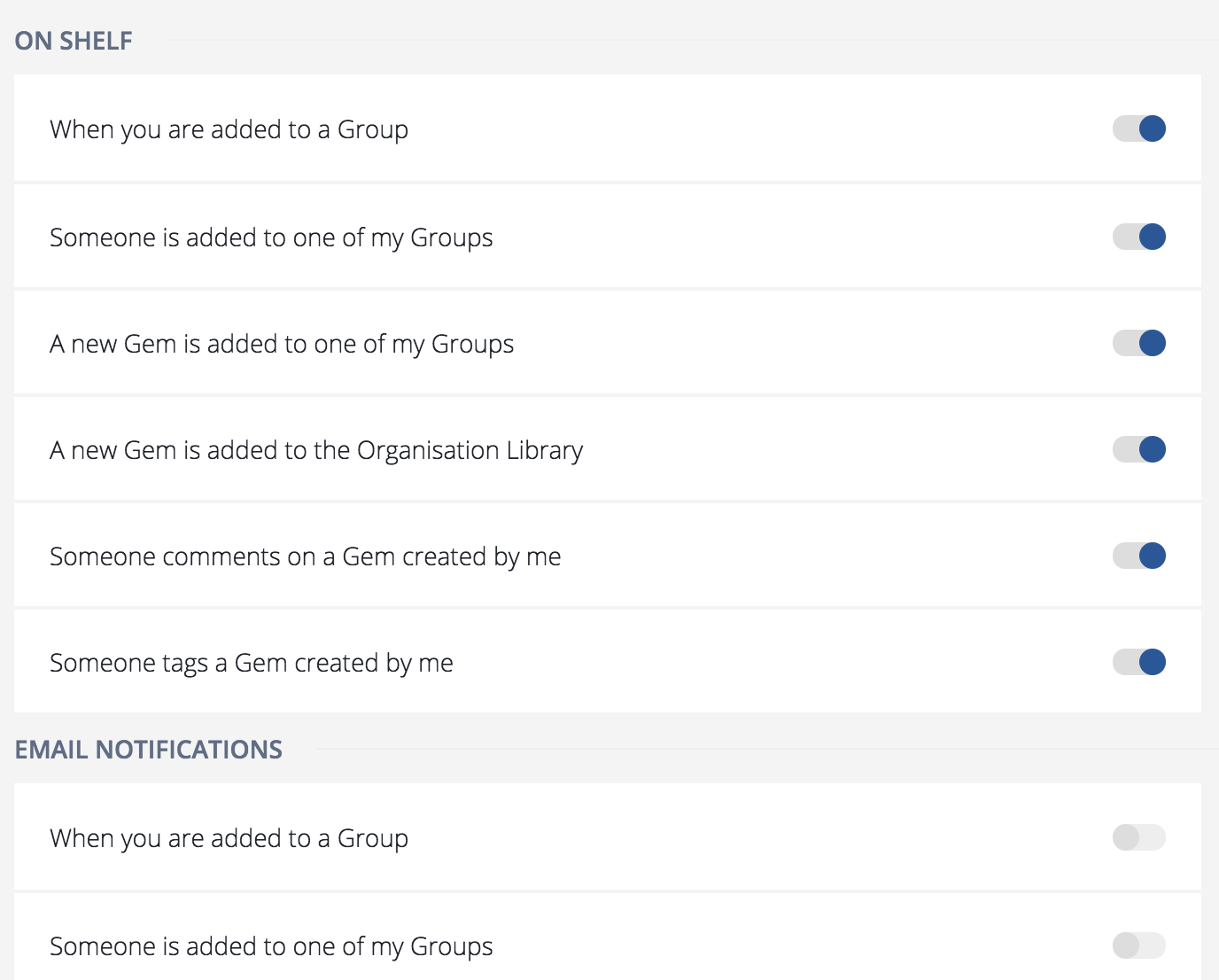Switch off Organisation Library new Gem toggle
This screenshot has width=1219, height=980.
coord(1139,449)
